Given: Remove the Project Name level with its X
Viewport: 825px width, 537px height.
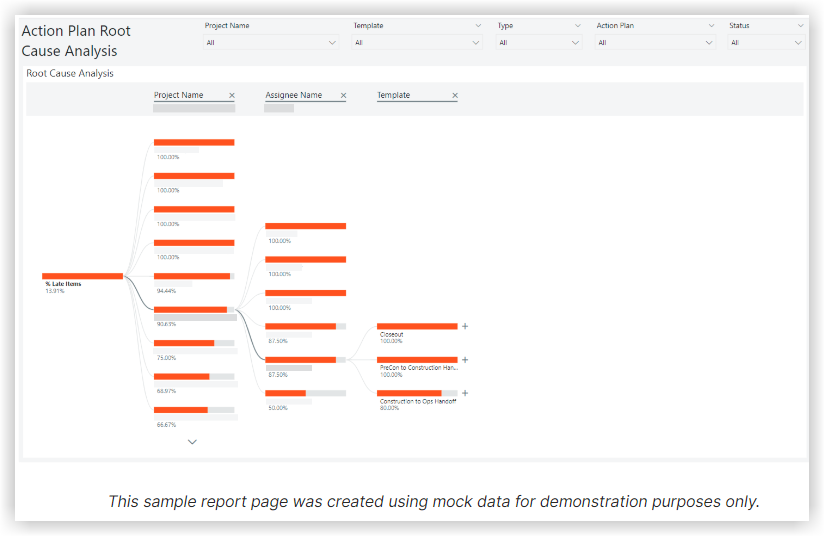Looking at the screenshot, I should tap(232, 96).
